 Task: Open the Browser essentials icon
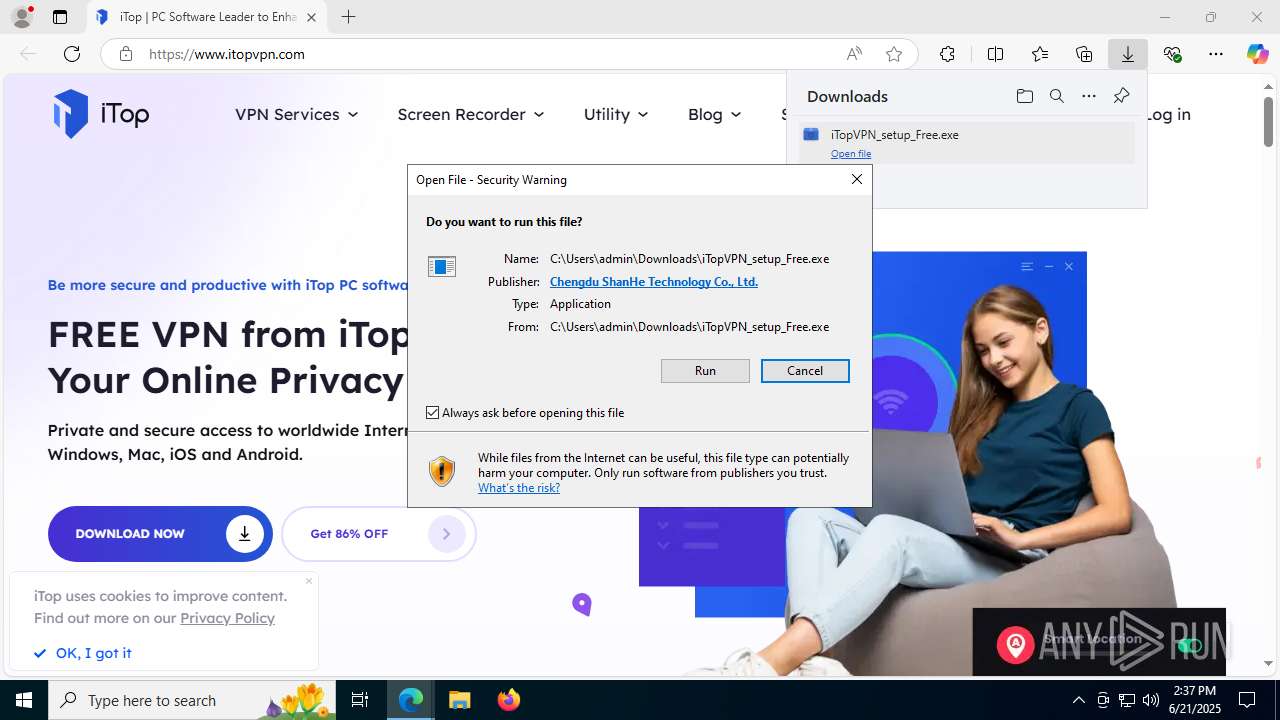pos(1172,54)
